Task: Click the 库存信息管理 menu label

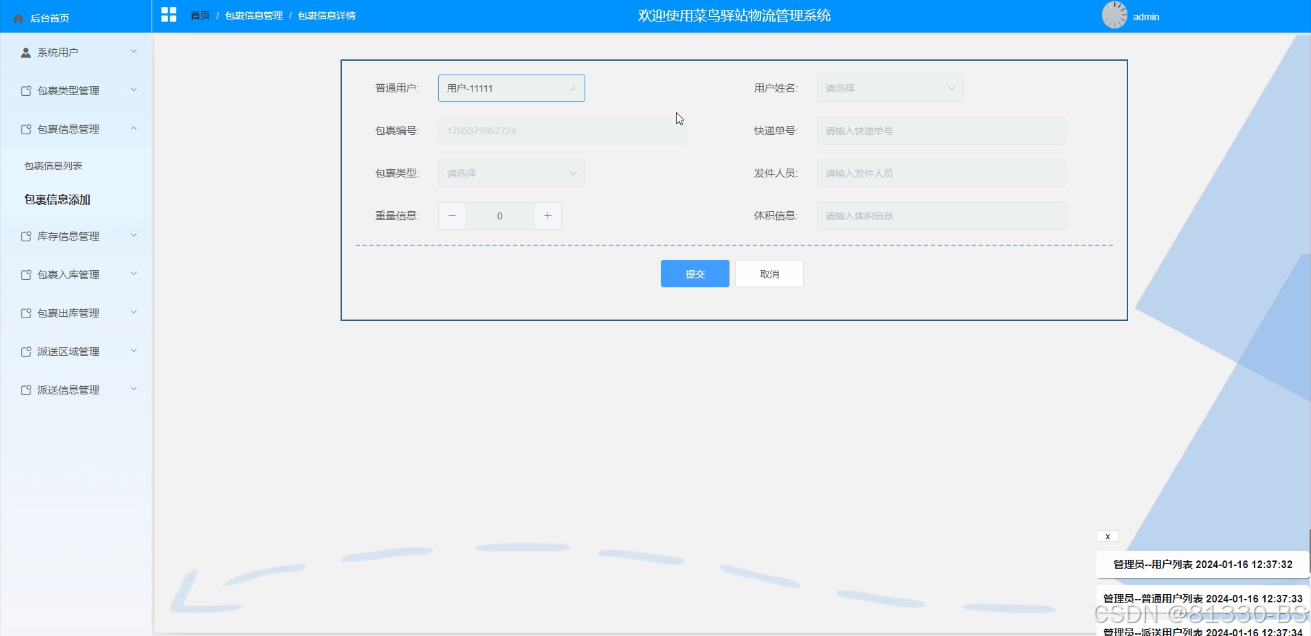Action: click(68, 237)
